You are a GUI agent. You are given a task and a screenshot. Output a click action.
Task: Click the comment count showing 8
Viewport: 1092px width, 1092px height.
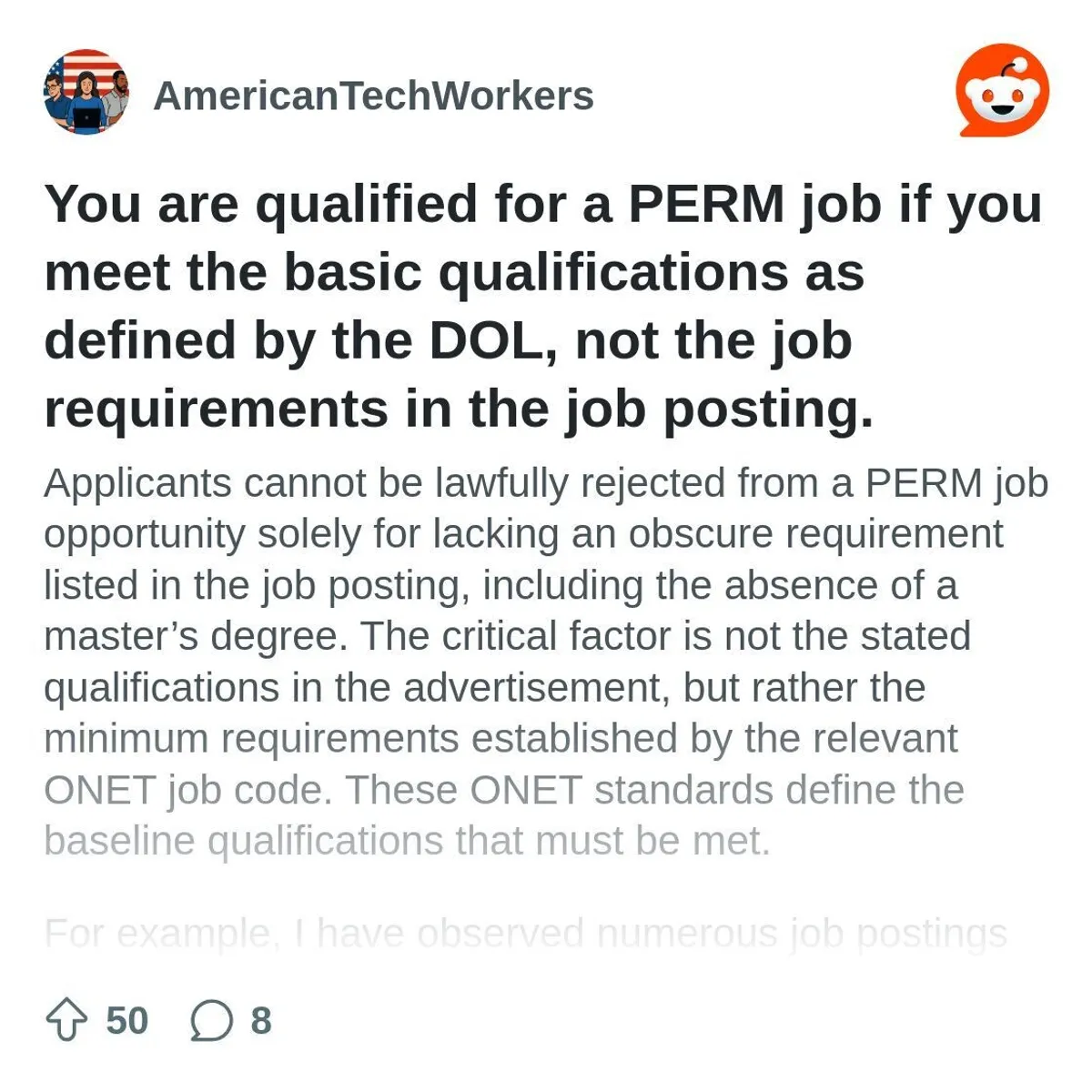tap(260, 1019)
